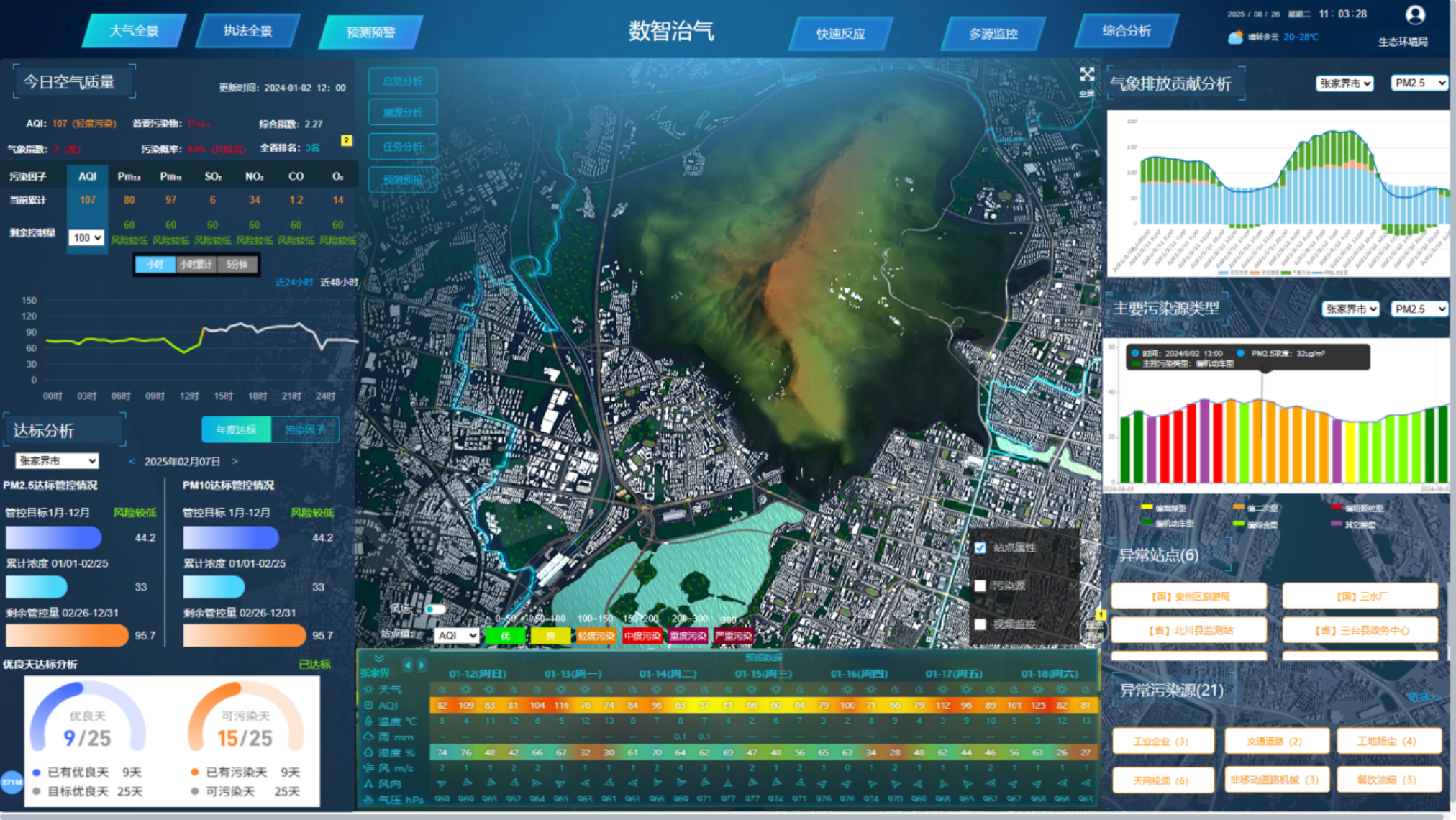The image size is (1456, 820).
Task: Open abnormal station 【国】三水厂
Action: click(1360, 596)
